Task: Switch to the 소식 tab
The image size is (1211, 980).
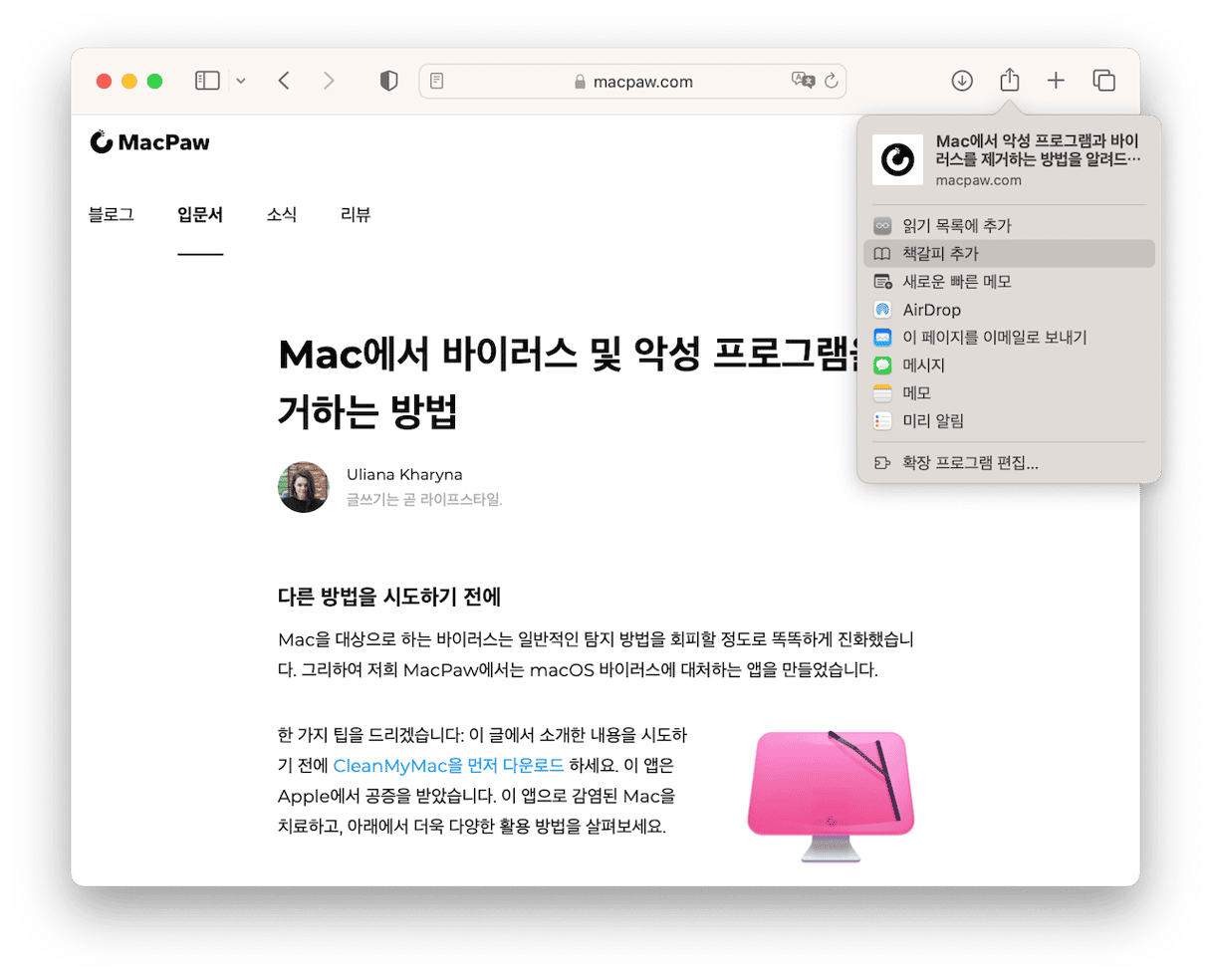Action: 282,214
